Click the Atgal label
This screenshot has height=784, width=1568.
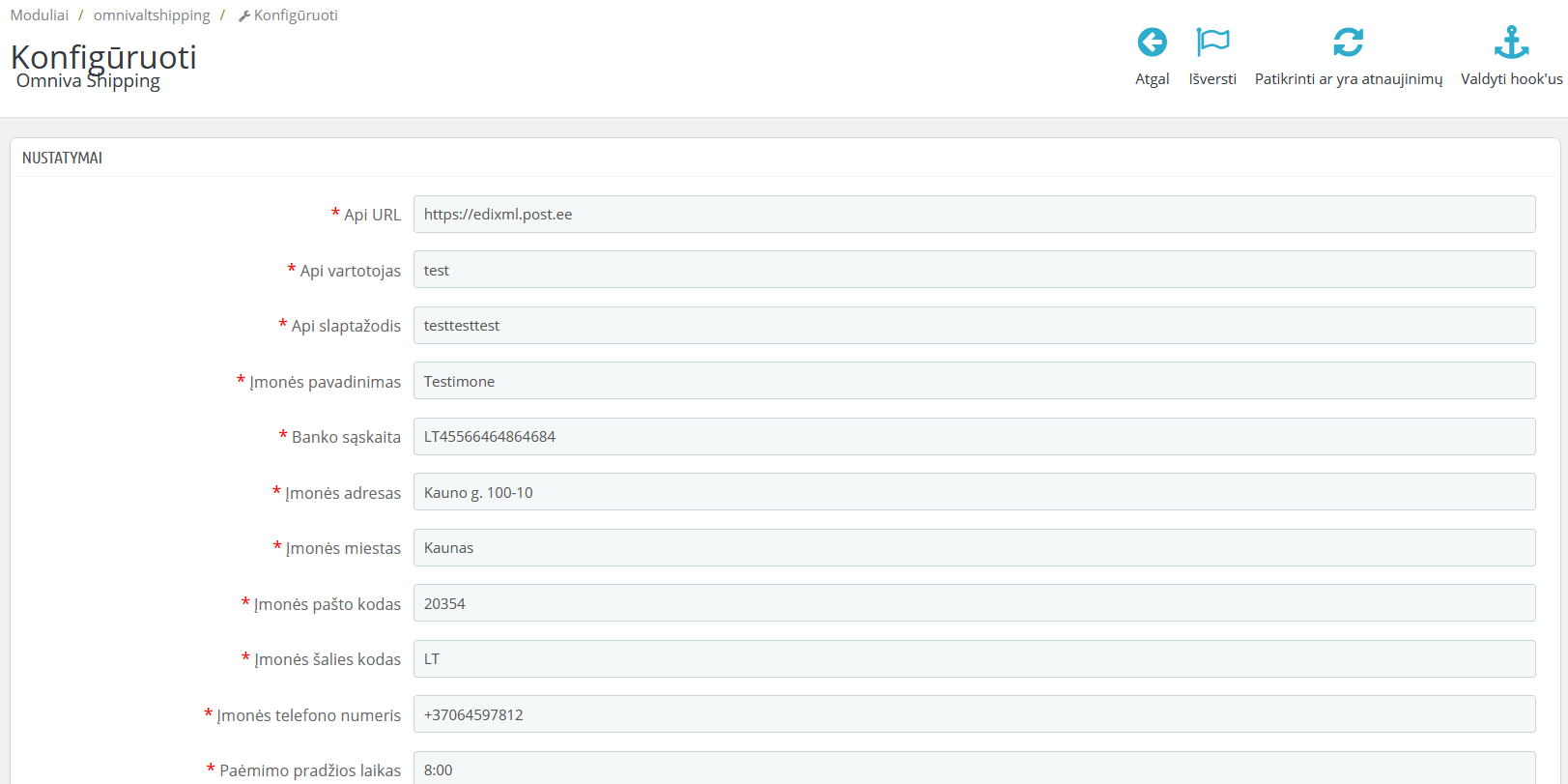click(x=1152, y=79)
